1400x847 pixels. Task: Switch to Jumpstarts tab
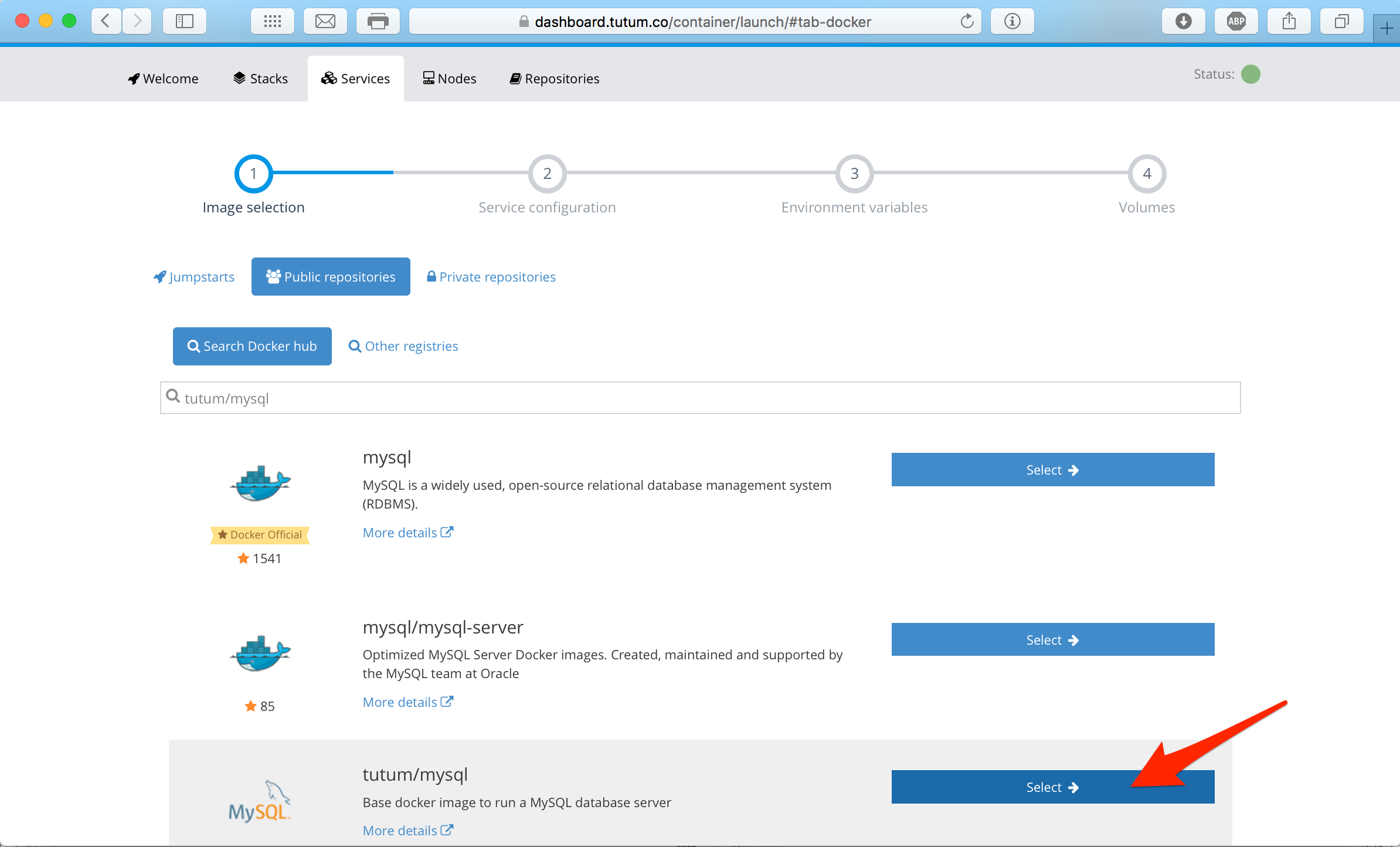point(194,277)
